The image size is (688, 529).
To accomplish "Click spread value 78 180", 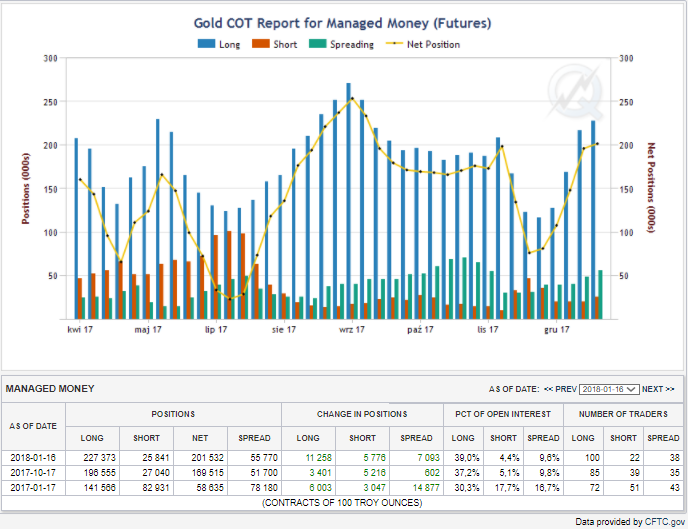I will [x=264, y=488].
